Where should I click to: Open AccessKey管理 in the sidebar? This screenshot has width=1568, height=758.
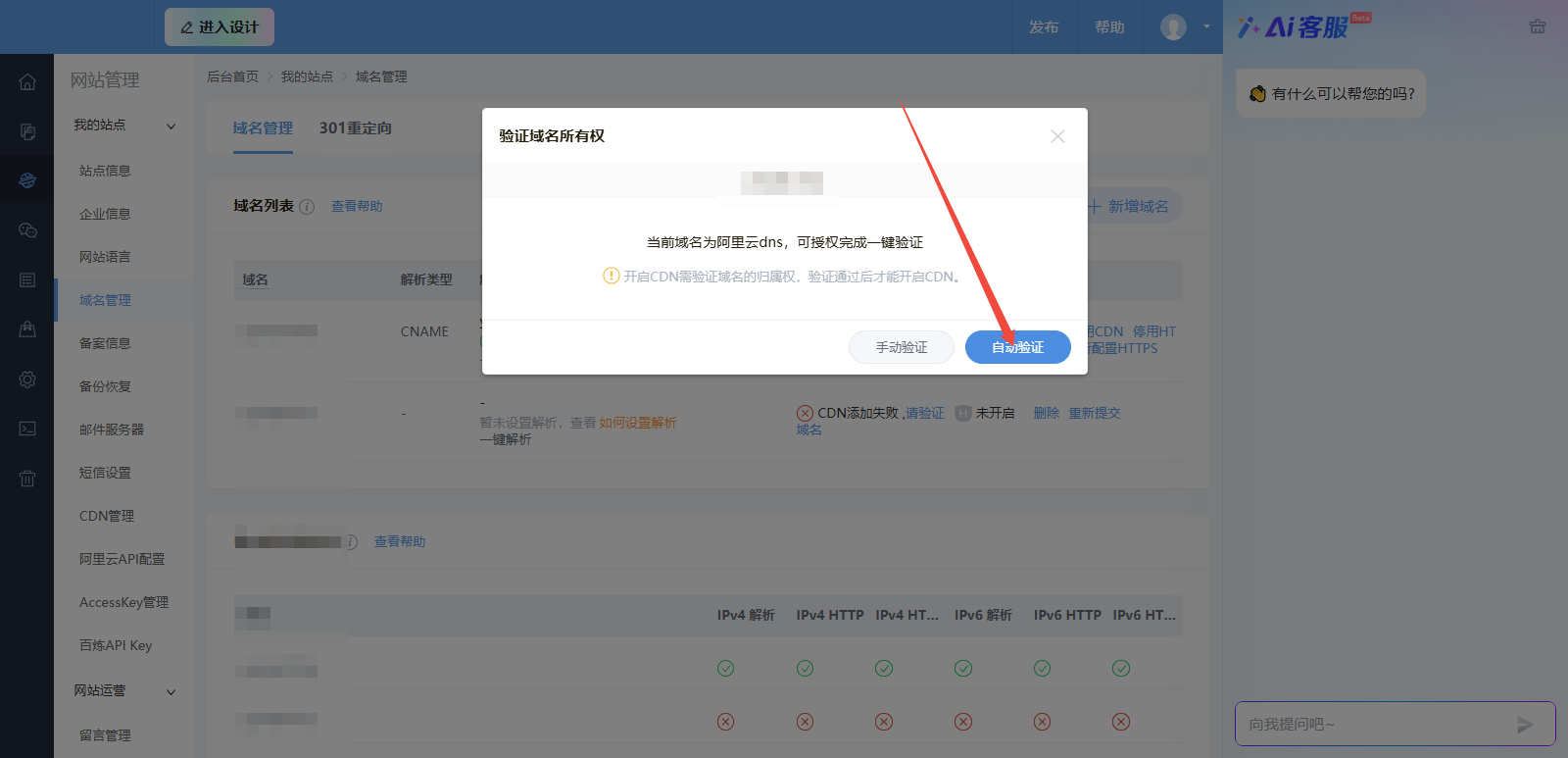click(x=123, y=602)
